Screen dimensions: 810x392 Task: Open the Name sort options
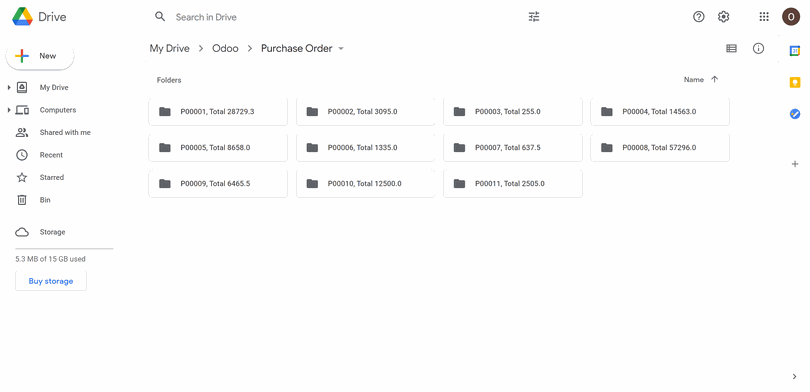[x=694, y=80]
